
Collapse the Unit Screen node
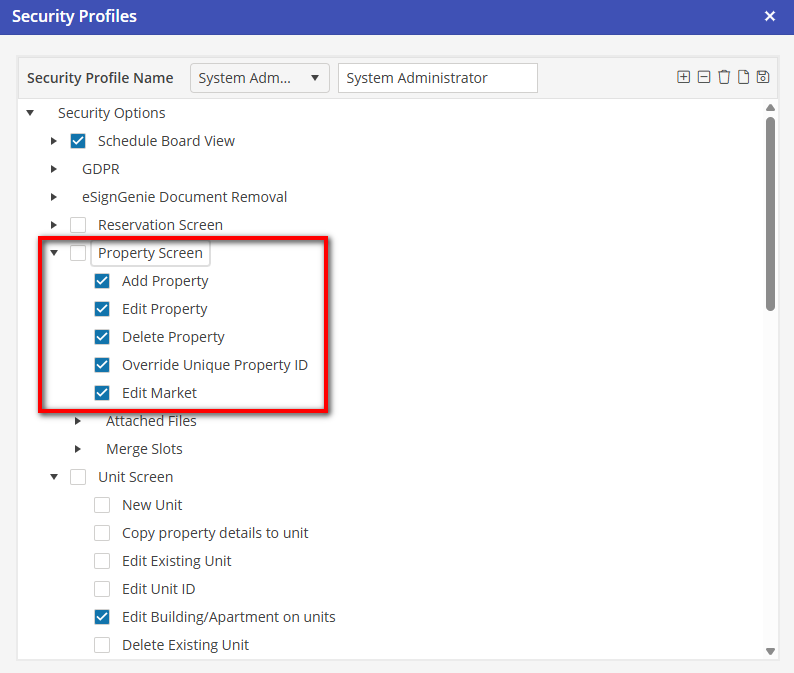tap(54, 477)
